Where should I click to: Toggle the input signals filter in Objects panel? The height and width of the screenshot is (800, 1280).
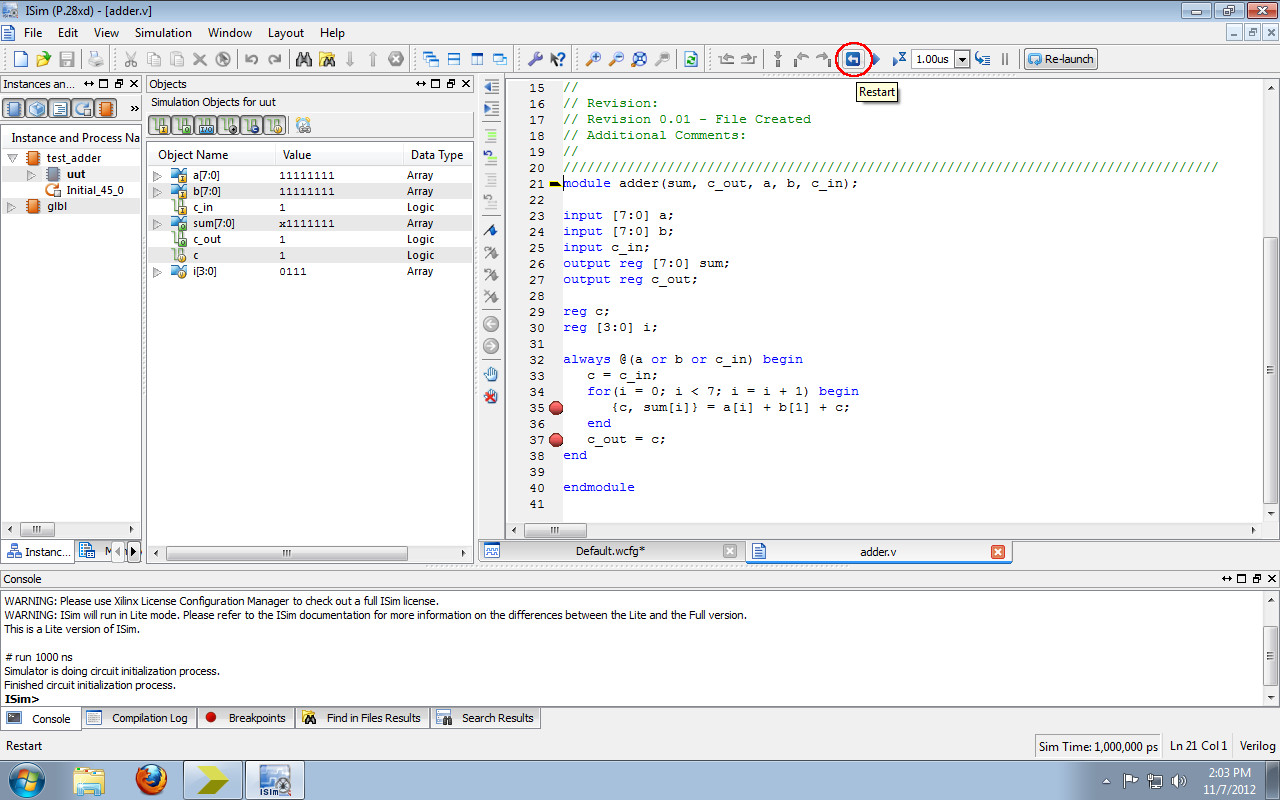coord(162,127)
